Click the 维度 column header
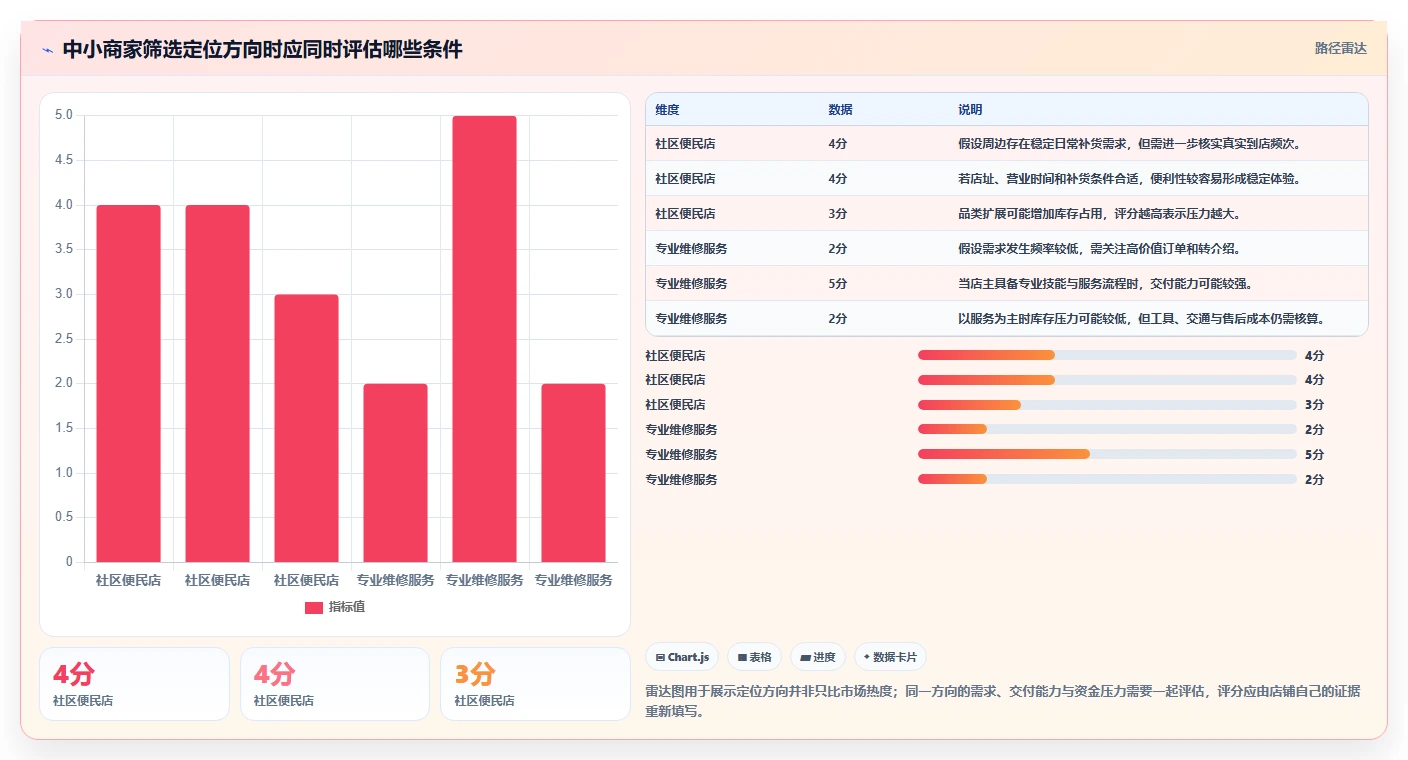This screenshot has width=1408, height=760. (667, 110)
